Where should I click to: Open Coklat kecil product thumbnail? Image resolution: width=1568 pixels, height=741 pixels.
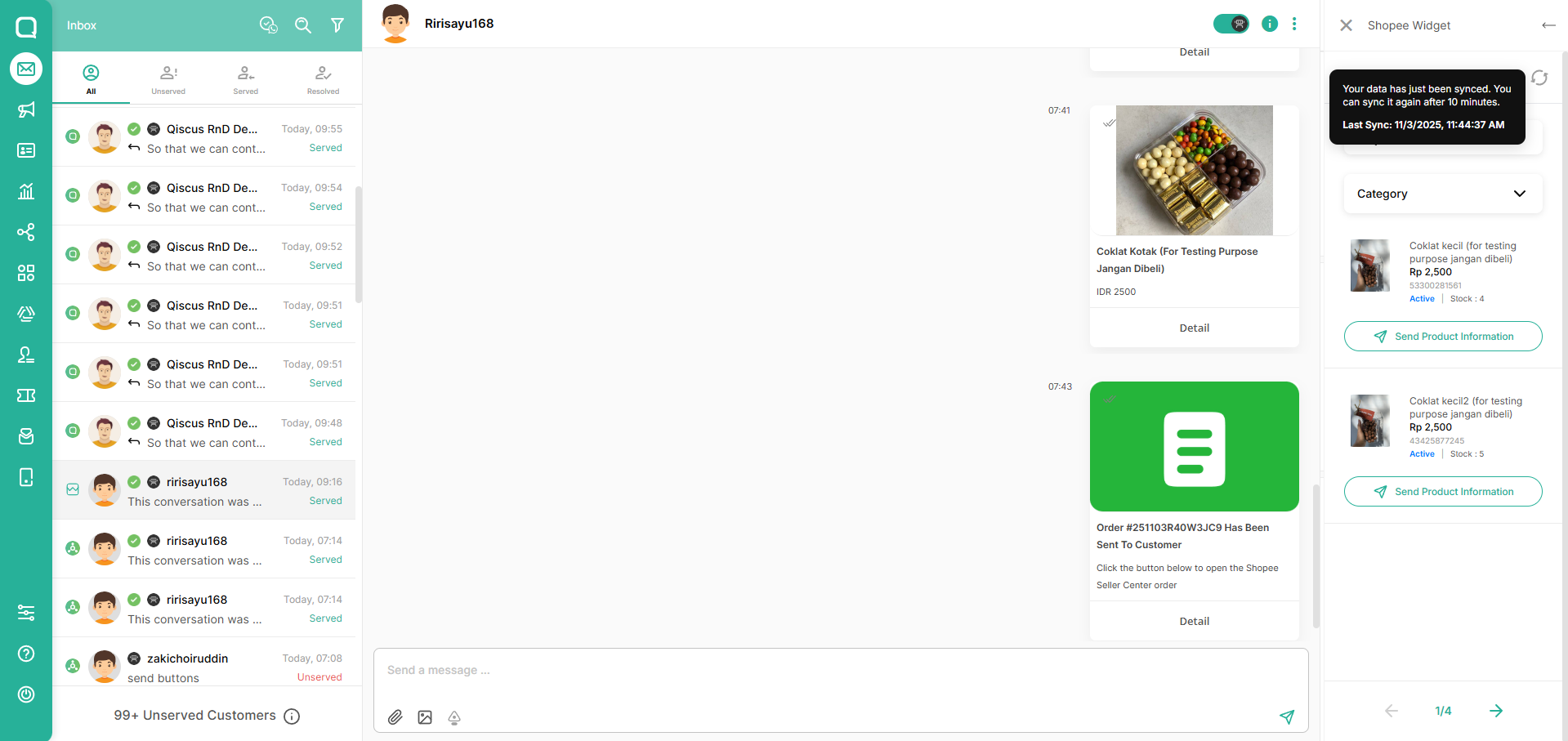pyautogui.click(x=1370, y=266)
